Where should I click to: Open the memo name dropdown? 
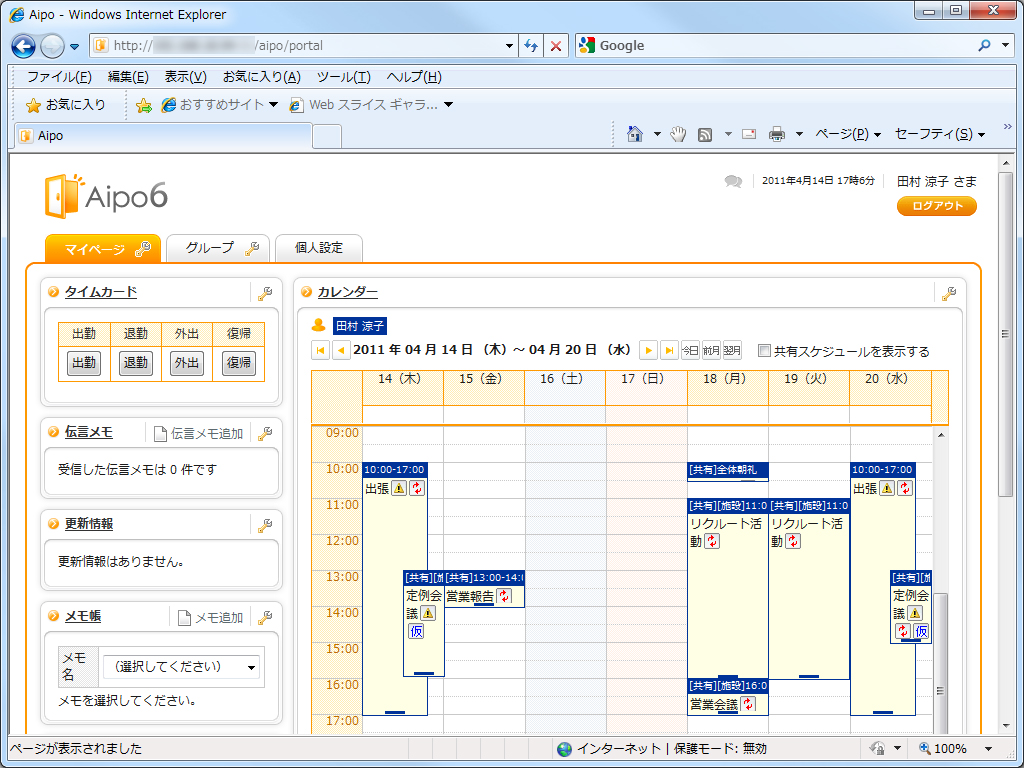click(x=182, y=667)
